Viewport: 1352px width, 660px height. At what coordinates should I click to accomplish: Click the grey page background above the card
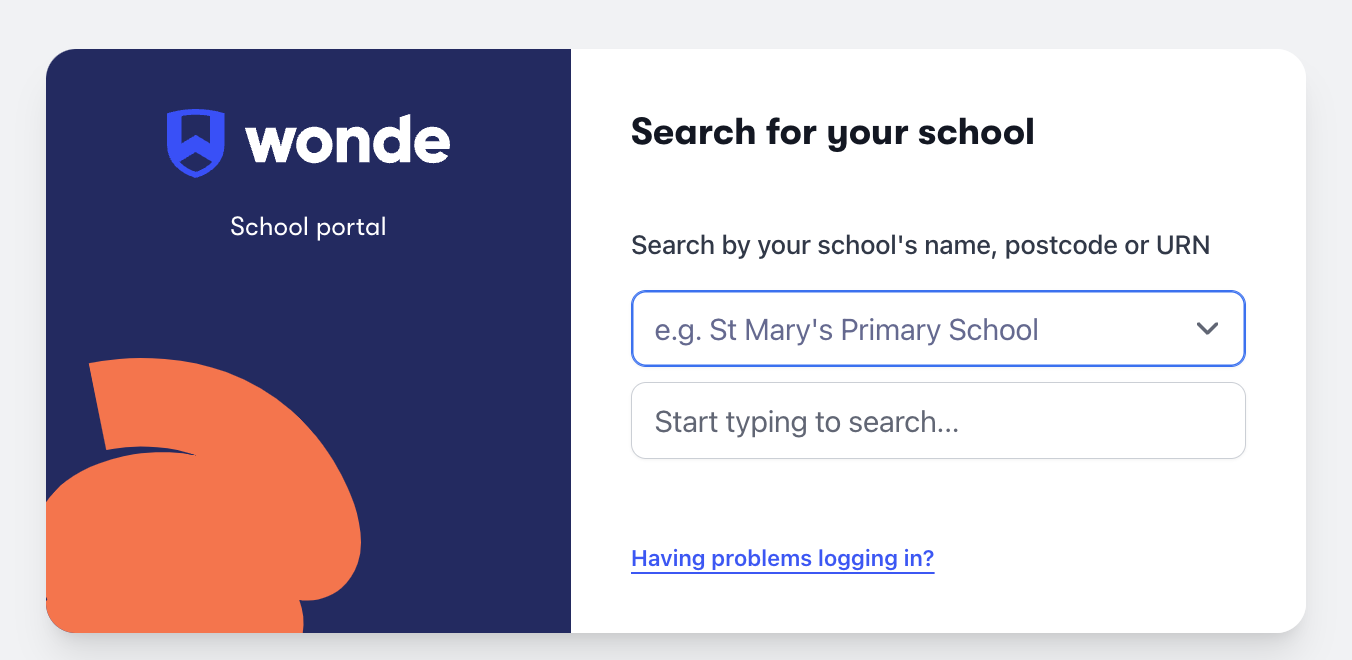676,24
